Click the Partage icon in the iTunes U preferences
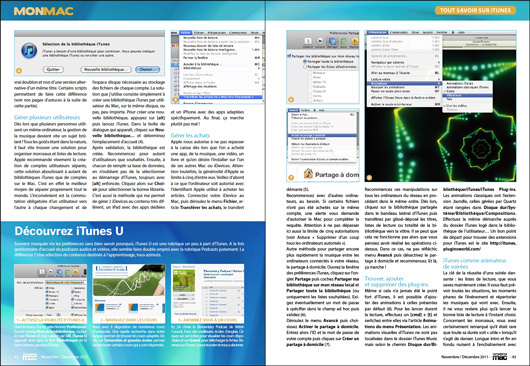This screenshot has width=530, height=366. coord(59,272)
